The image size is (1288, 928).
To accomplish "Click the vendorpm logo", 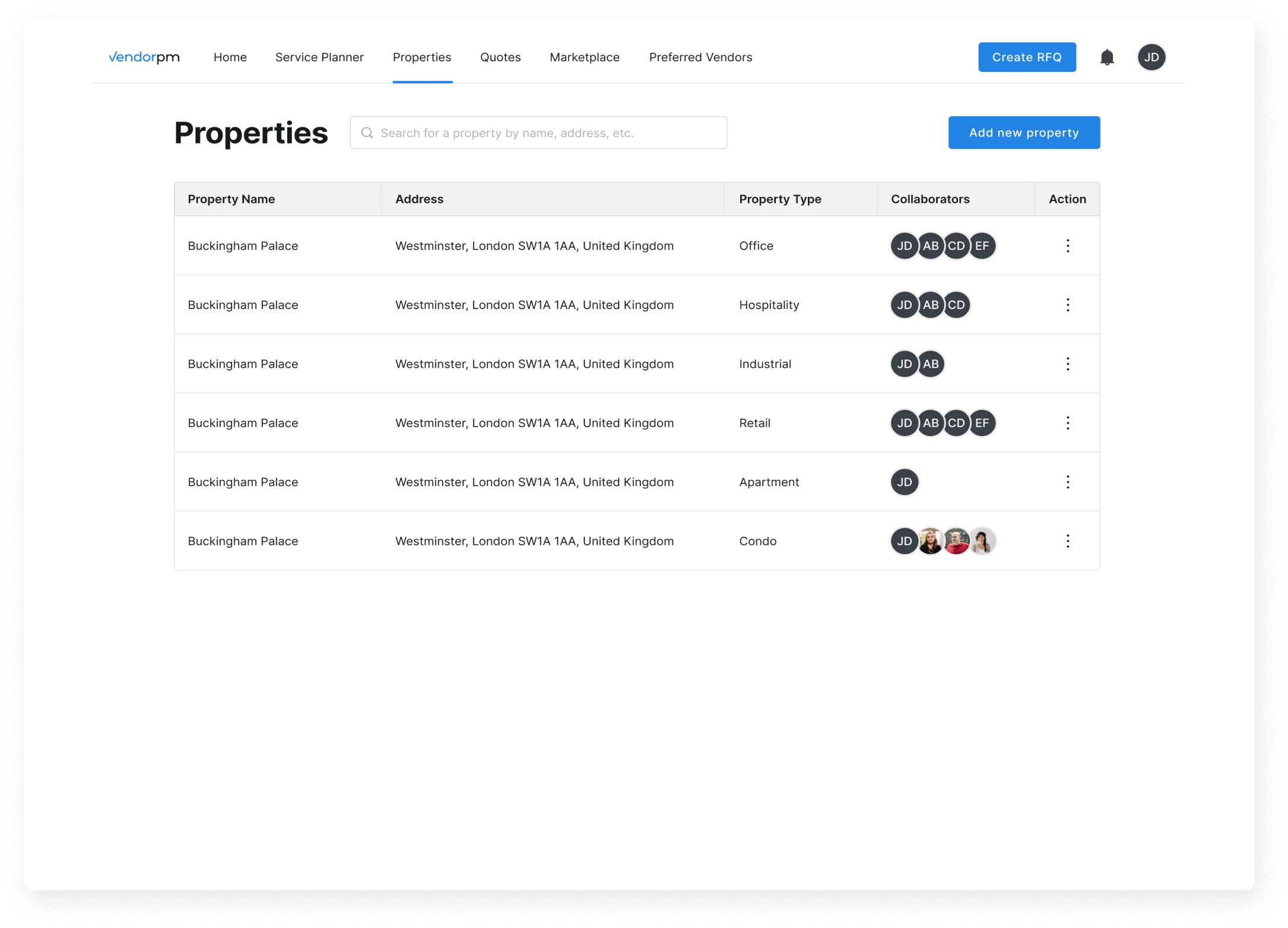I will point(144,57).
